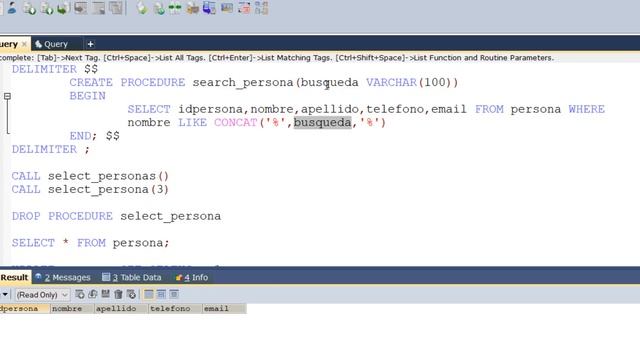The image size is (640, 360).
Task: Click the telefono column header
Action: pos(175,309)
